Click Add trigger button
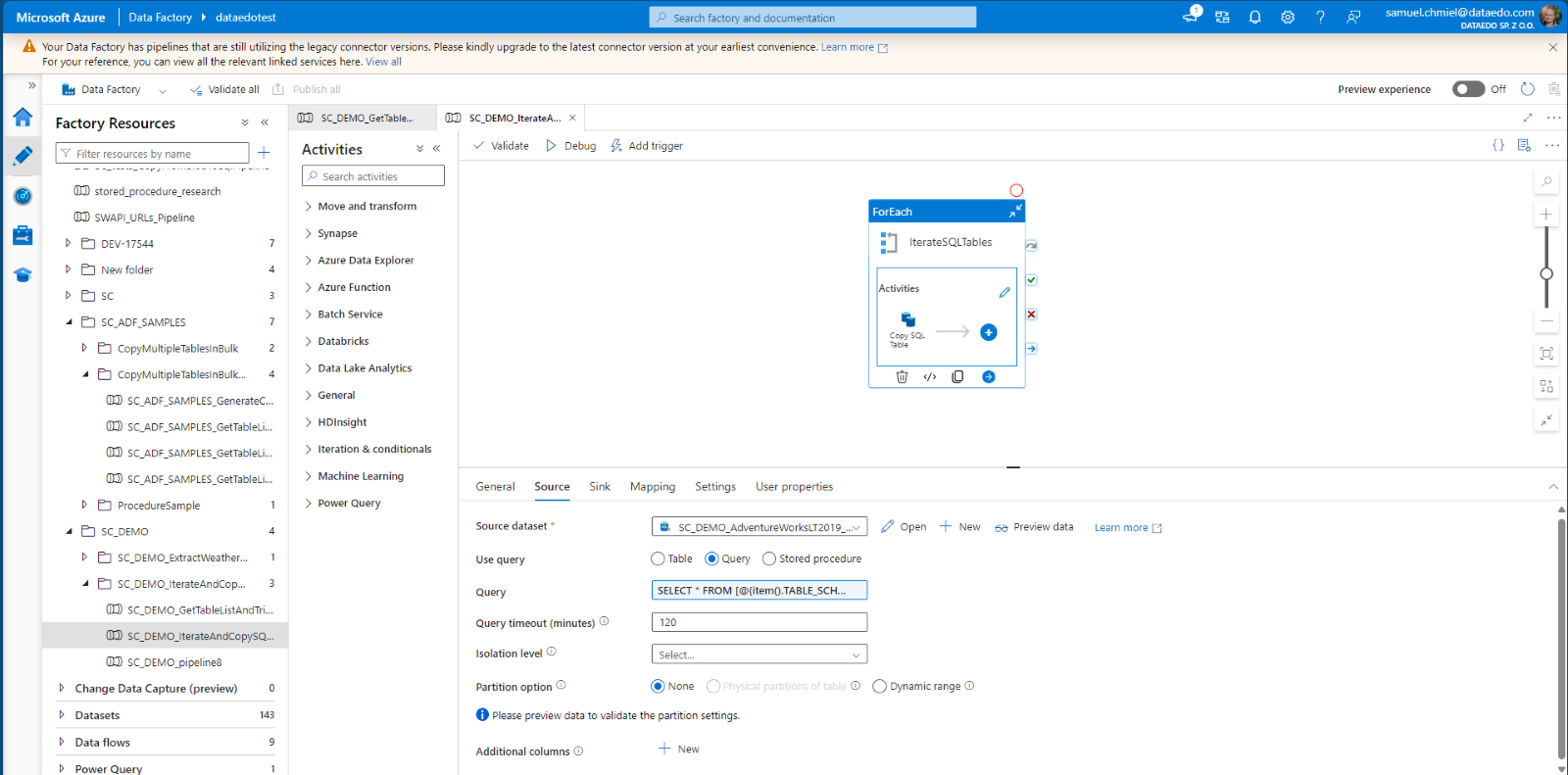 click(646, 146)
